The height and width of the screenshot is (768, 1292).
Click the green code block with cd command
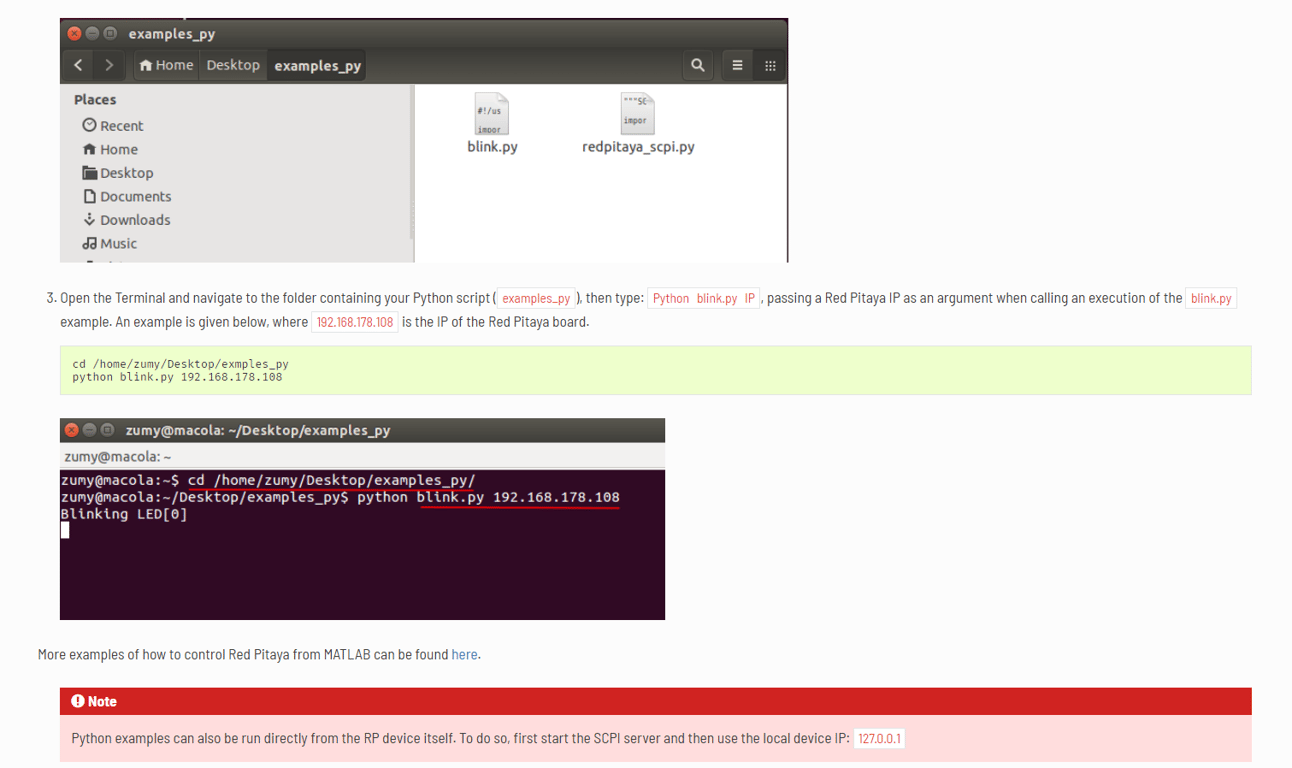tap(655, 370)
